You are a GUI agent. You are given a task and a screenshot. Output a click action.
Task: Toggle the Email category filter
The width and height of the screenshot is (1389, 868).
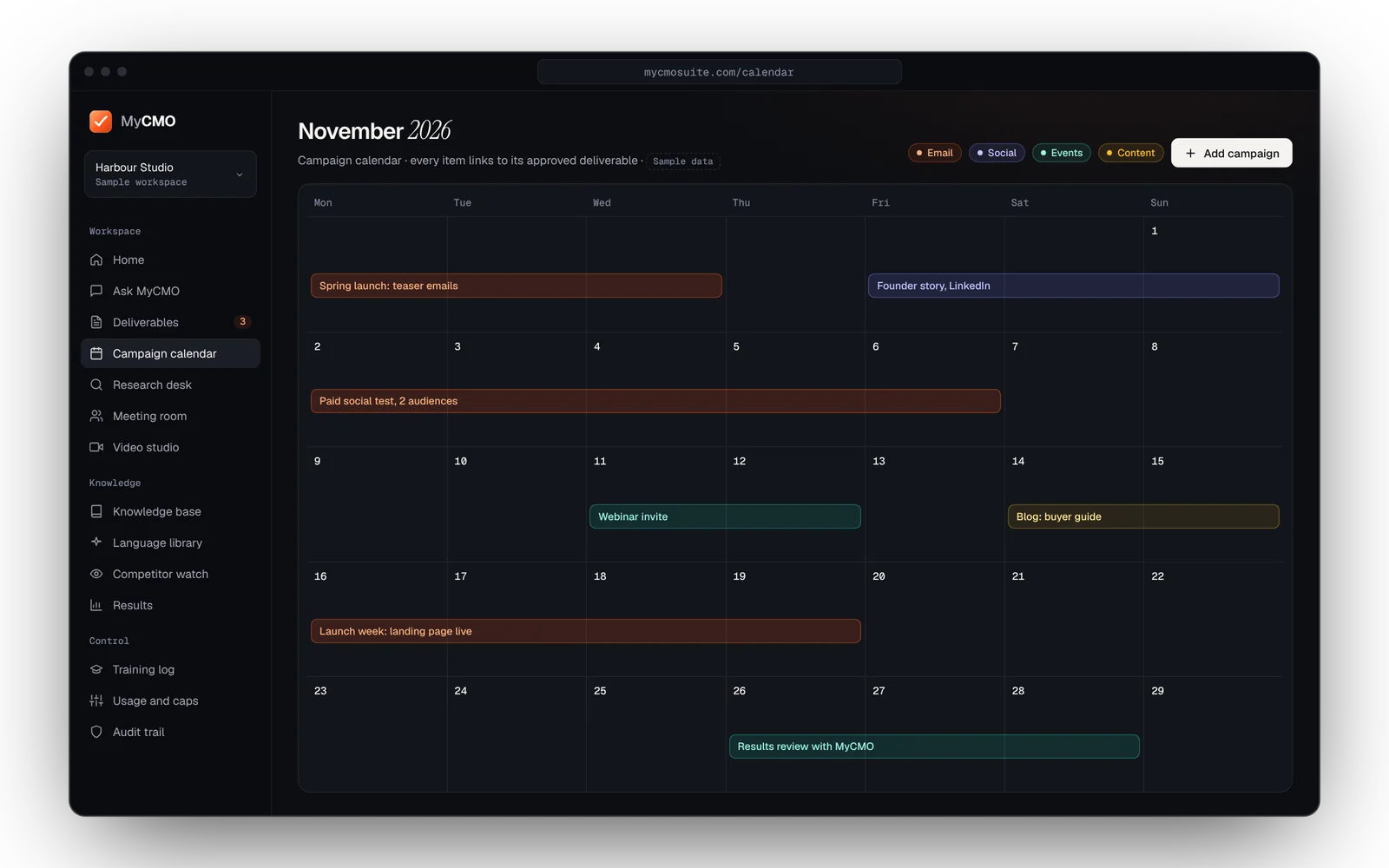click(935, 153)
